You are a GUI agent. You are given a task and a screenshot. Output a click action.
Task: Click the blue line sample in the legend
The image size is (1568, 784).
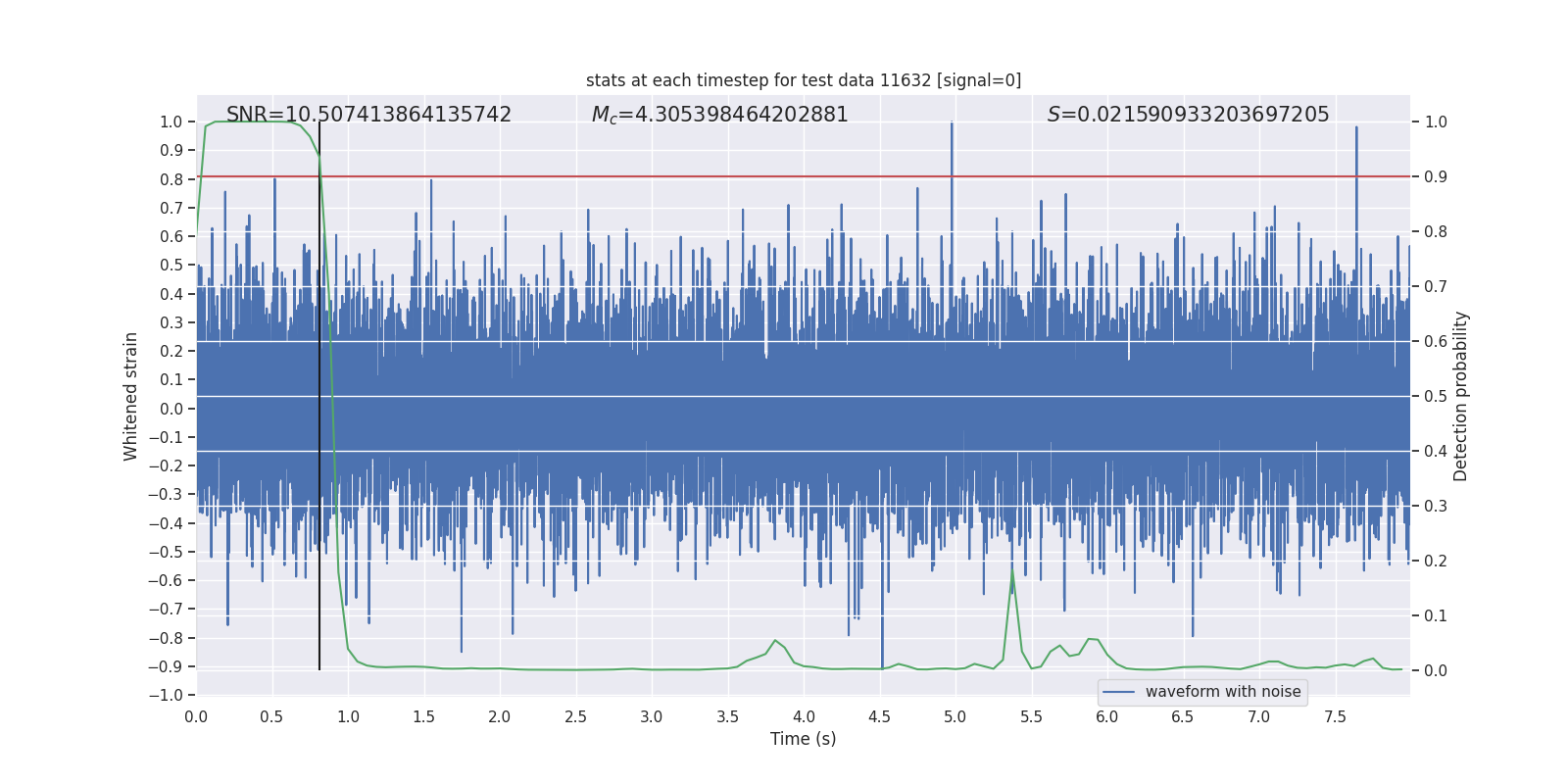1118,692
